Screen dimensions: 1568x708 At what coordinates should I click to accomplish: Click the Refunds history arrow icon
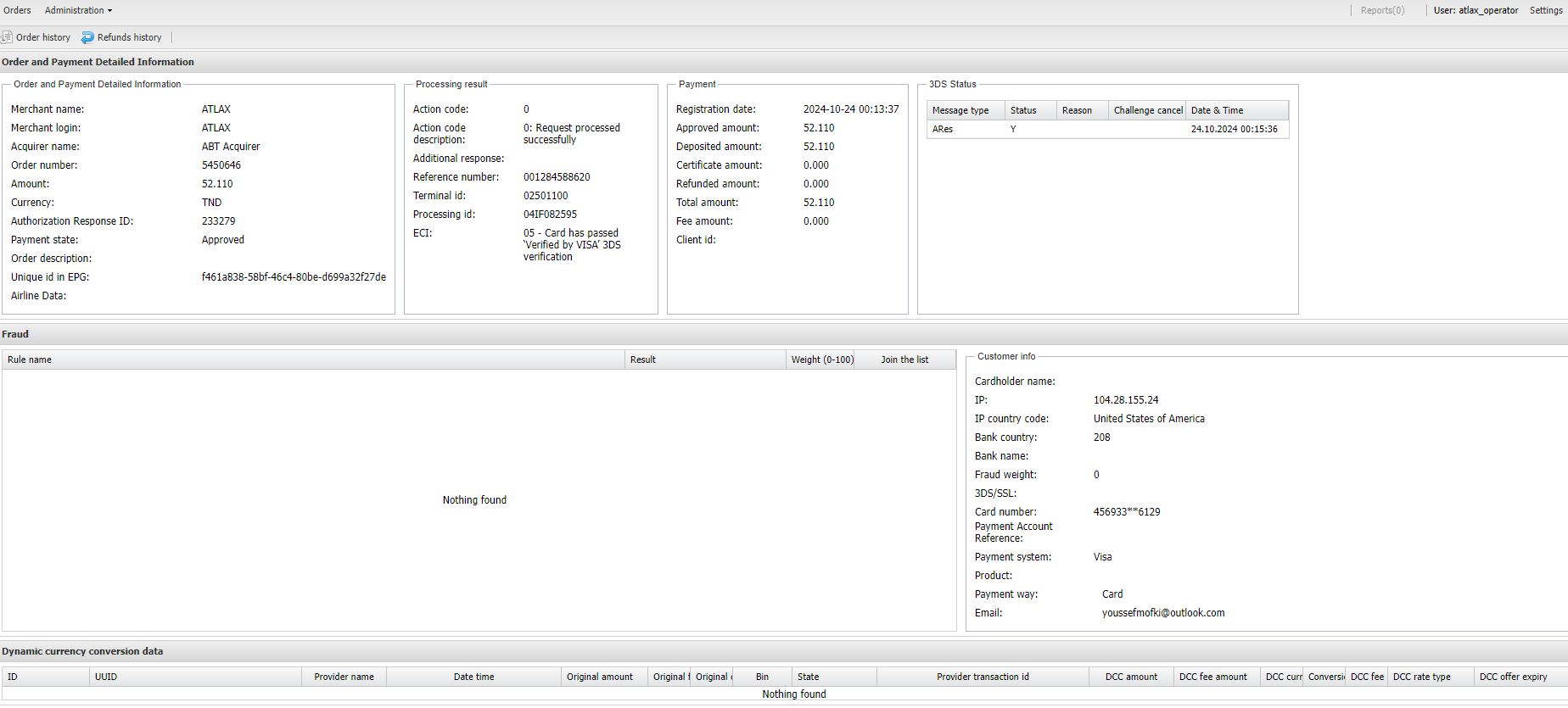(x=87, y=37)
